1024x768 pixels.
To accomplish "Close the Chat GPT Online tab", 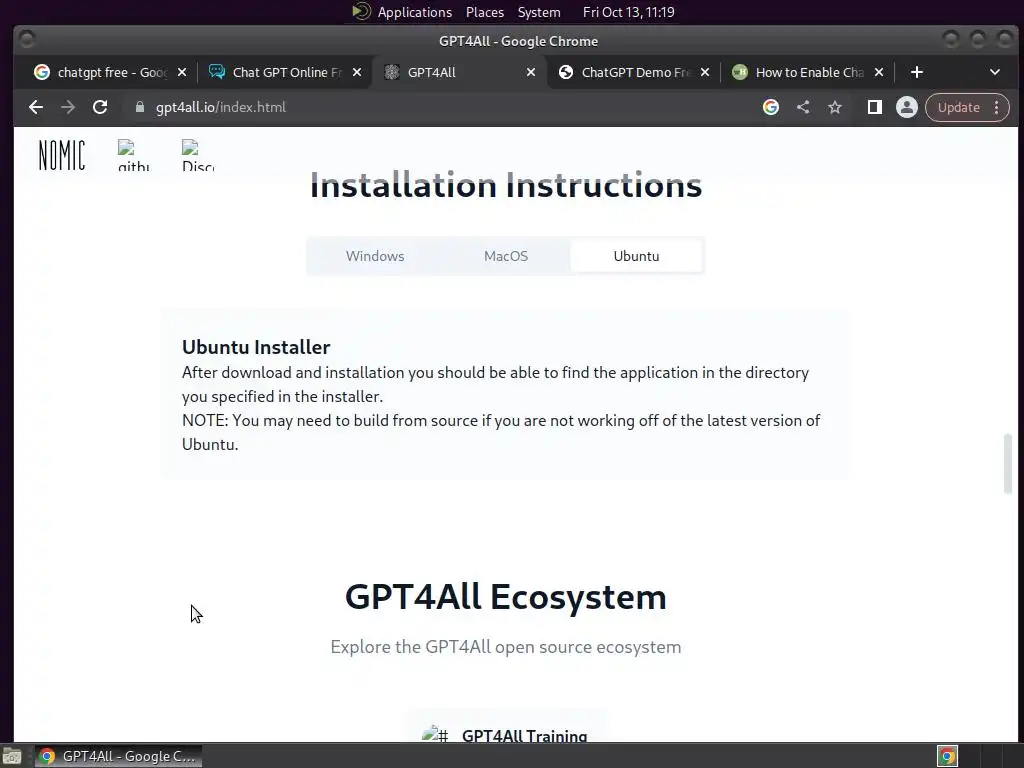I will tap(357, 72).
